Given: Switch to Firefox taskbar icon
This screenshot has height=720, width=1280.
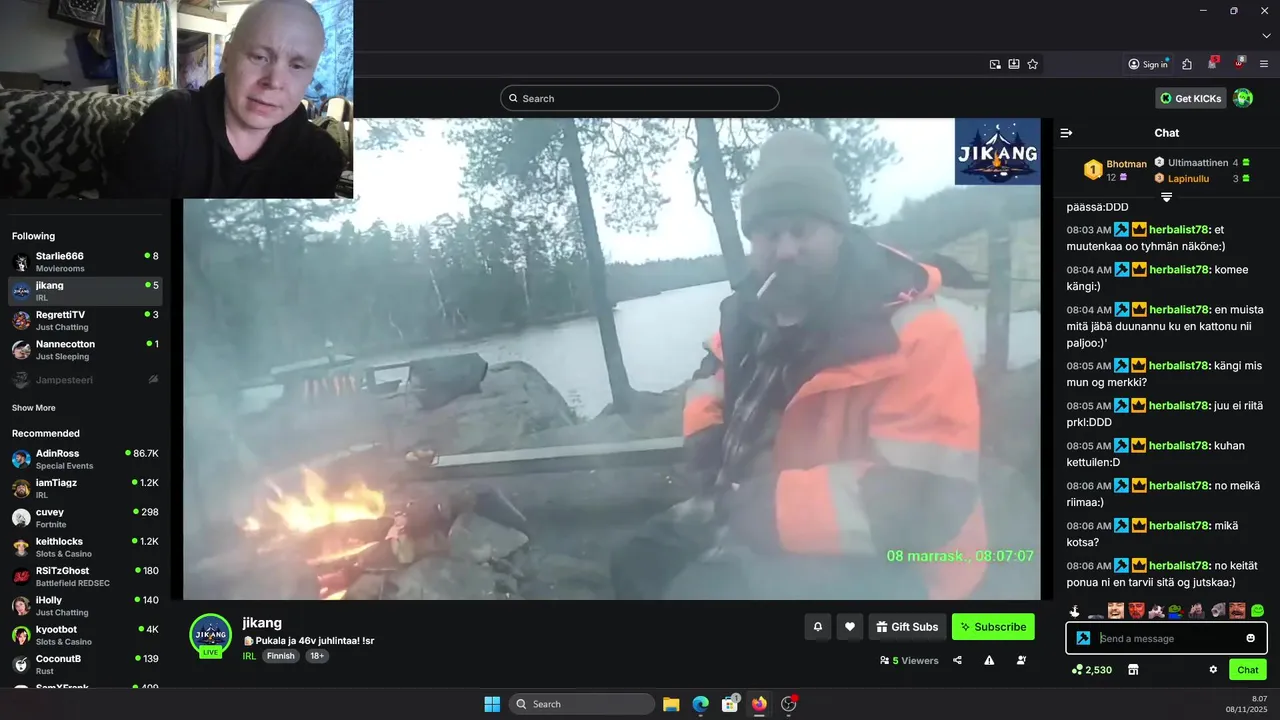Looking at the screenshot, I should [x=759, y=704].
